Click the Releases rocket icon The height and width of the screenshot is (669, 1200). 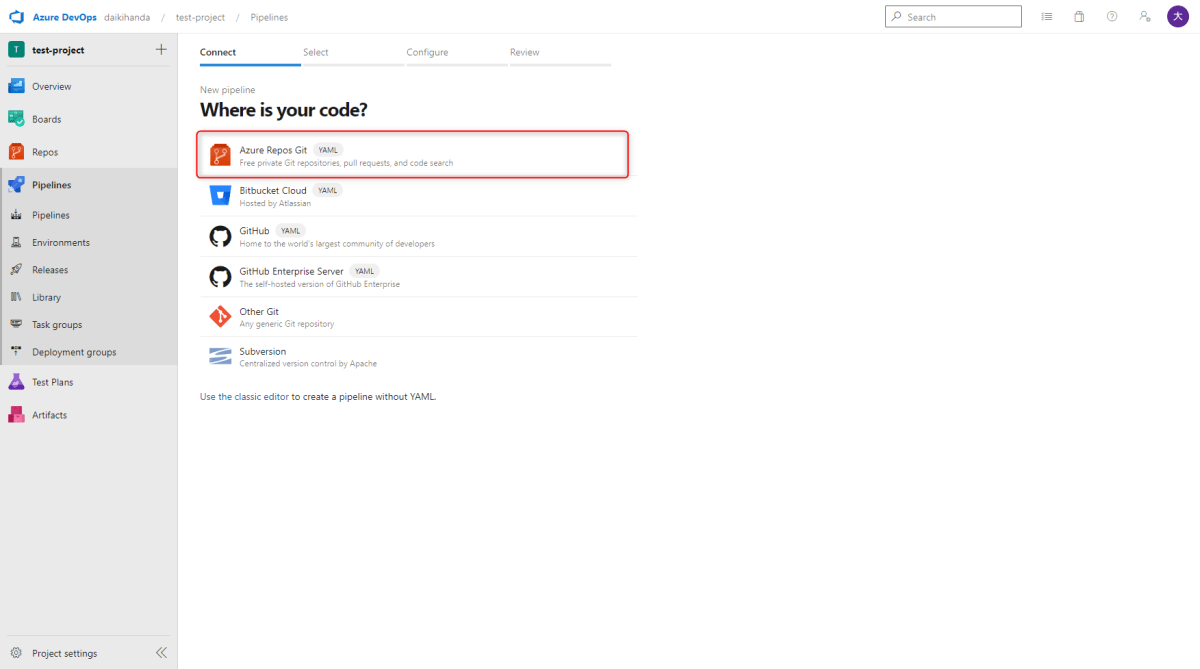[16, 270]
